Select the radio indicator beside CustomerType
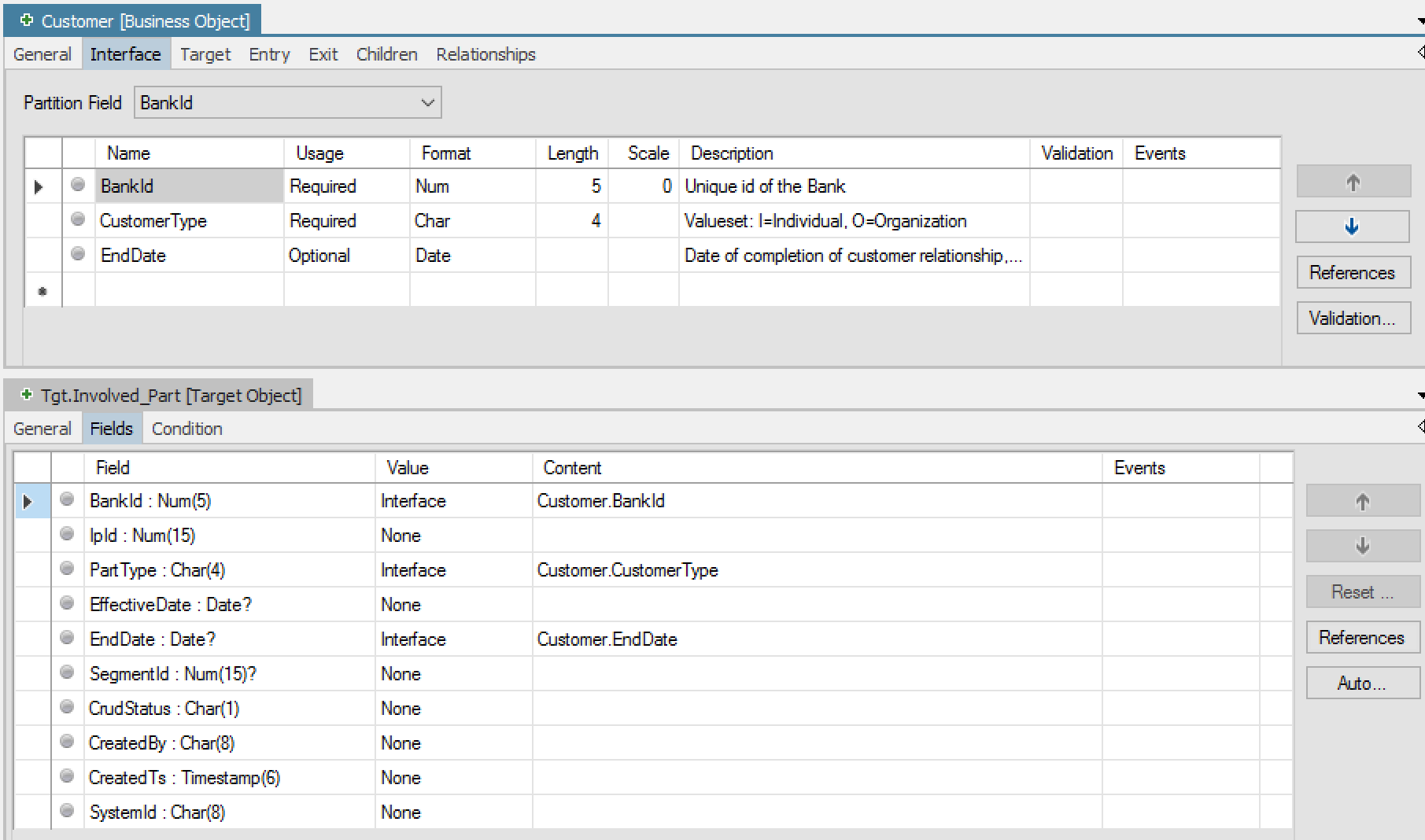This screenshot has width=1425, height=840. (77, 220)
